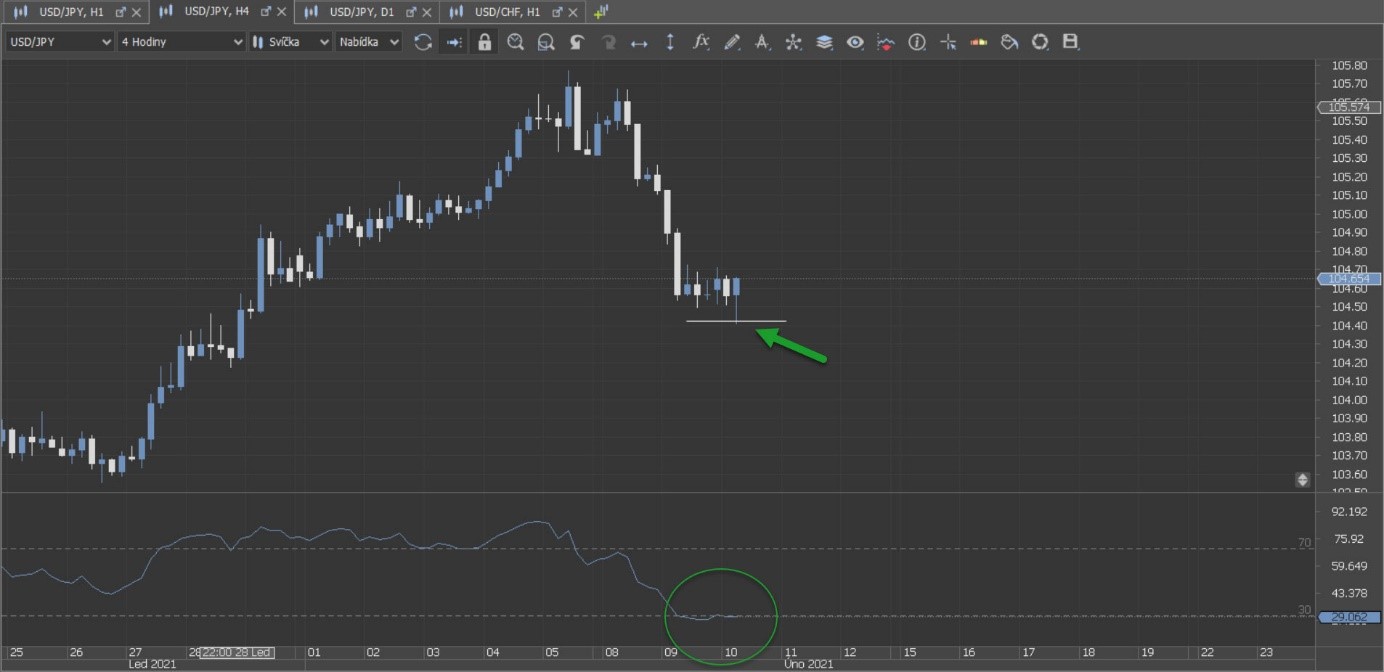Toggle the eye visibility icon in toolbar
1384x672 pixels.
coord(855,42)
